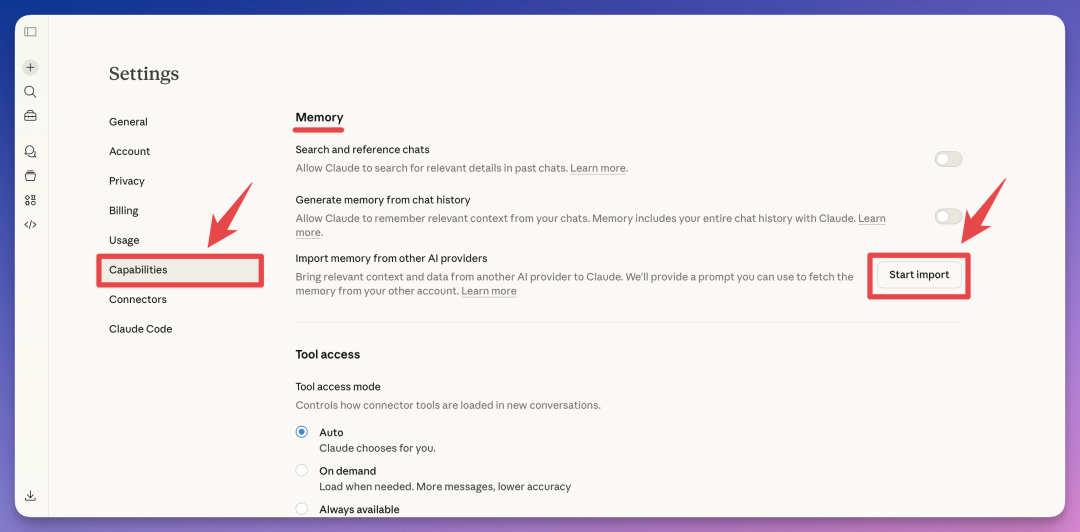The width and height of the screenshot is (1080, 532).
Task: Select Always available tool access mode
Action: click(302, 509)
